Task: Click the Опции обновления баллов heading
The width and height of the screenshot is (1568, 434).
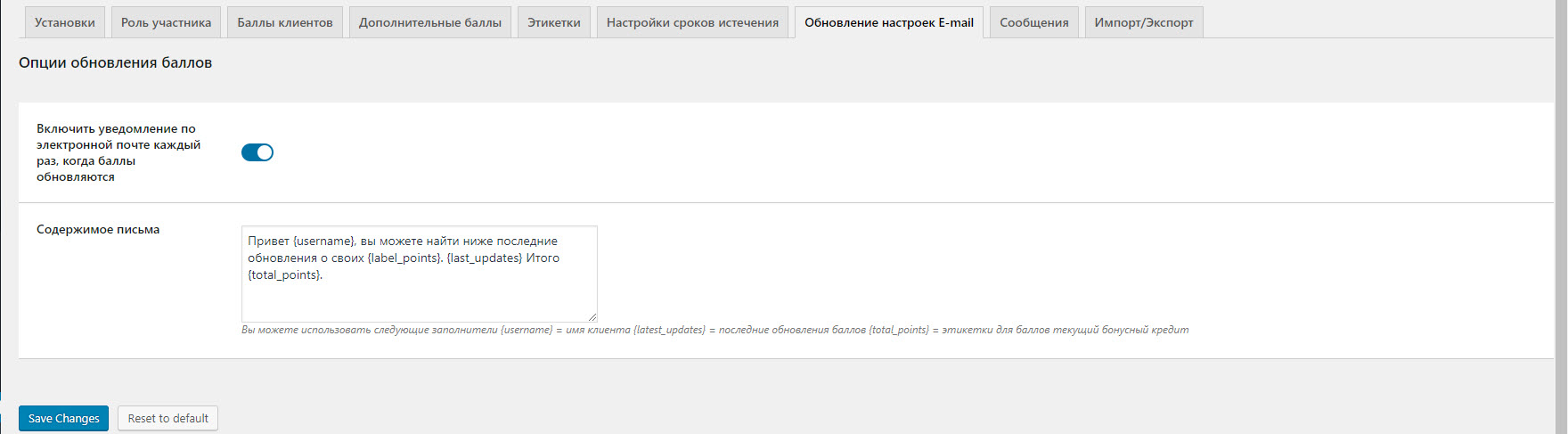Action: click(x=115, y=62)
